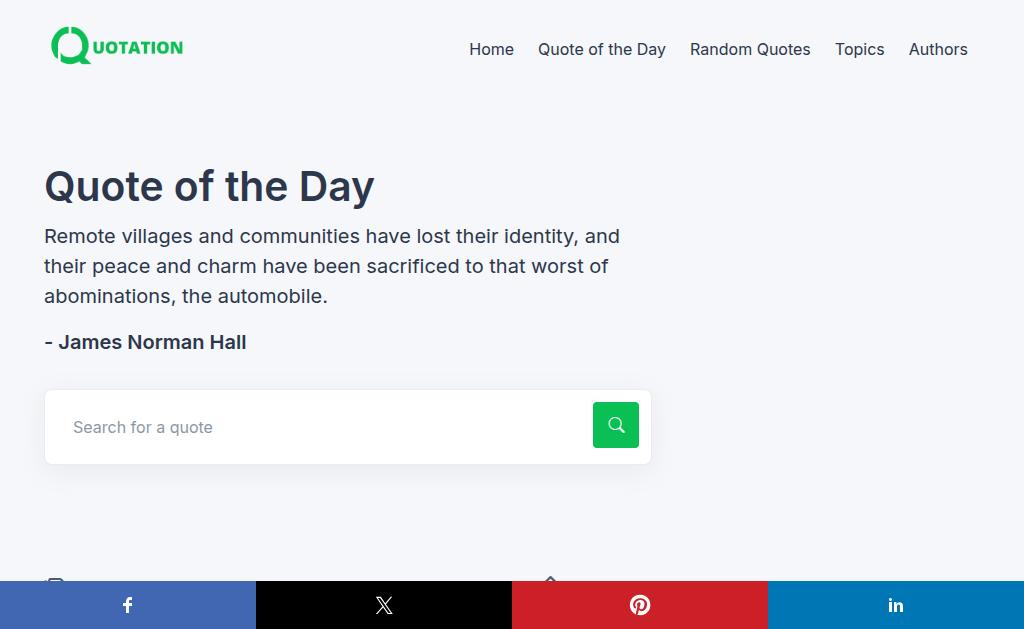This screenshot has width=1024, height=629.
Task: Click quote line starting 'abominations'
Action: tap(186, 296)
